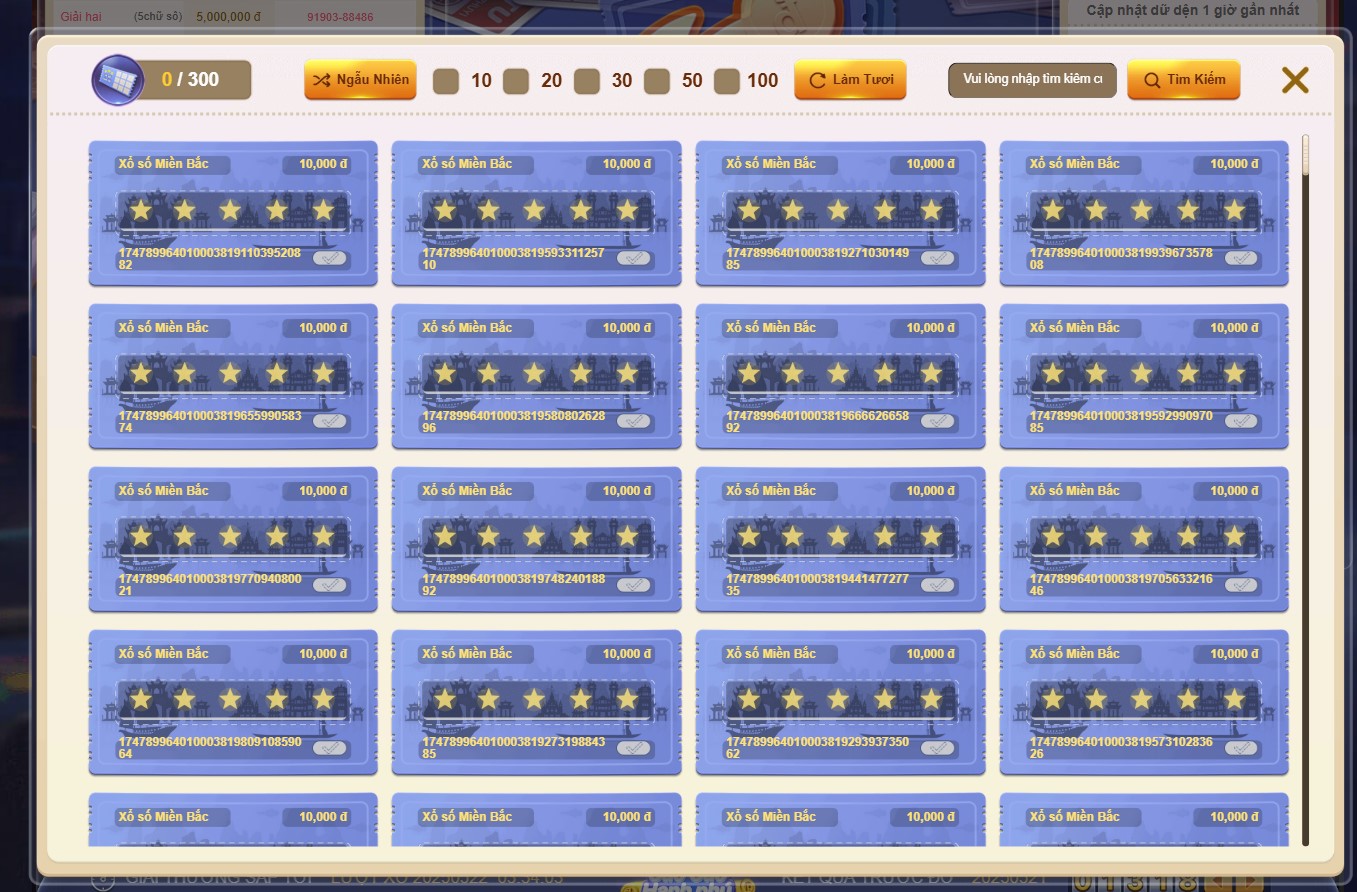Toggle checkmark on ticket ending 62665892
The width and height of the screenshot is (1357, 892).
pos(938,421)
